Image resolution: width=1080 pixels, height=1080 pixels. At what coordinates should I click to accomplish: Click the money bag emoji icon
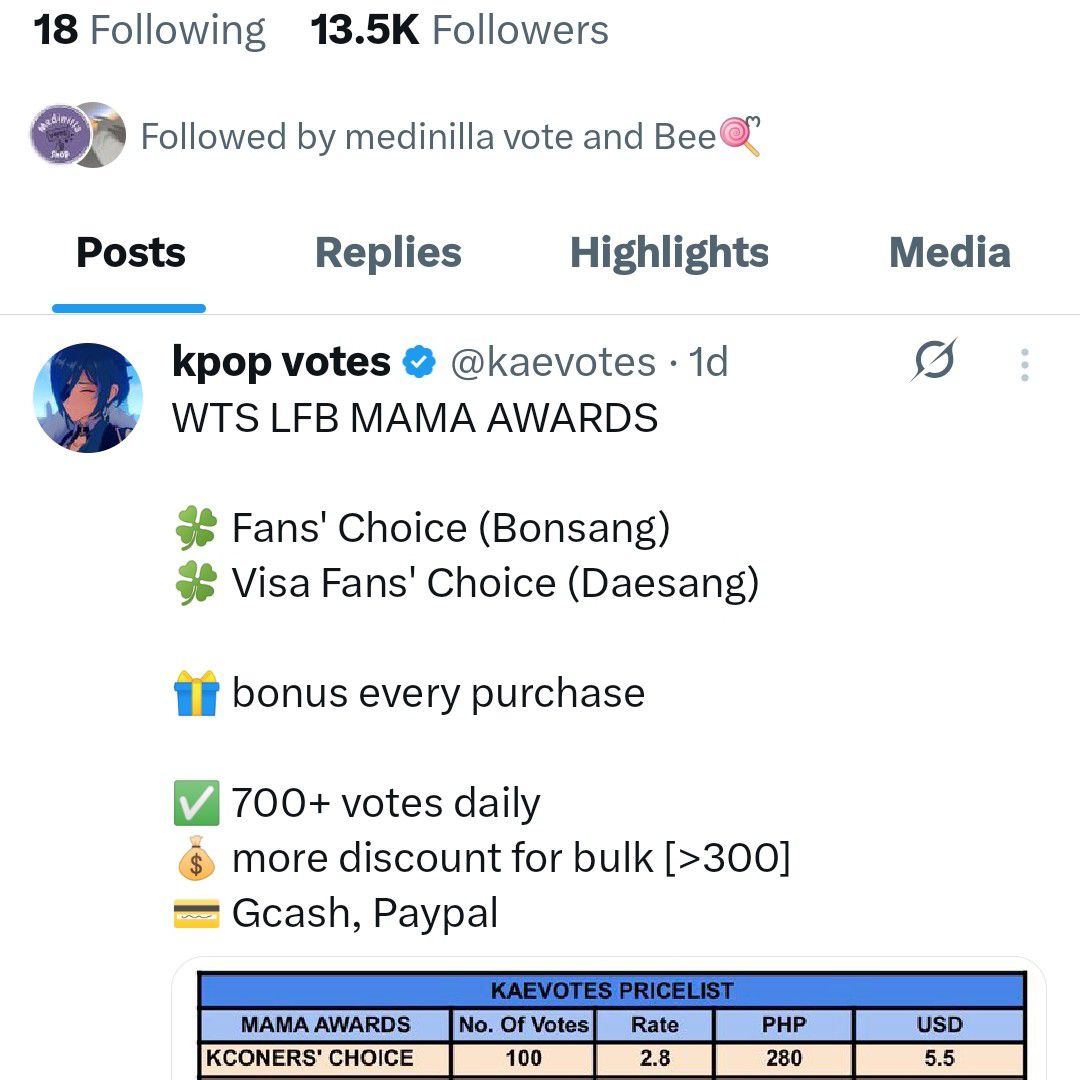(196, 859)
